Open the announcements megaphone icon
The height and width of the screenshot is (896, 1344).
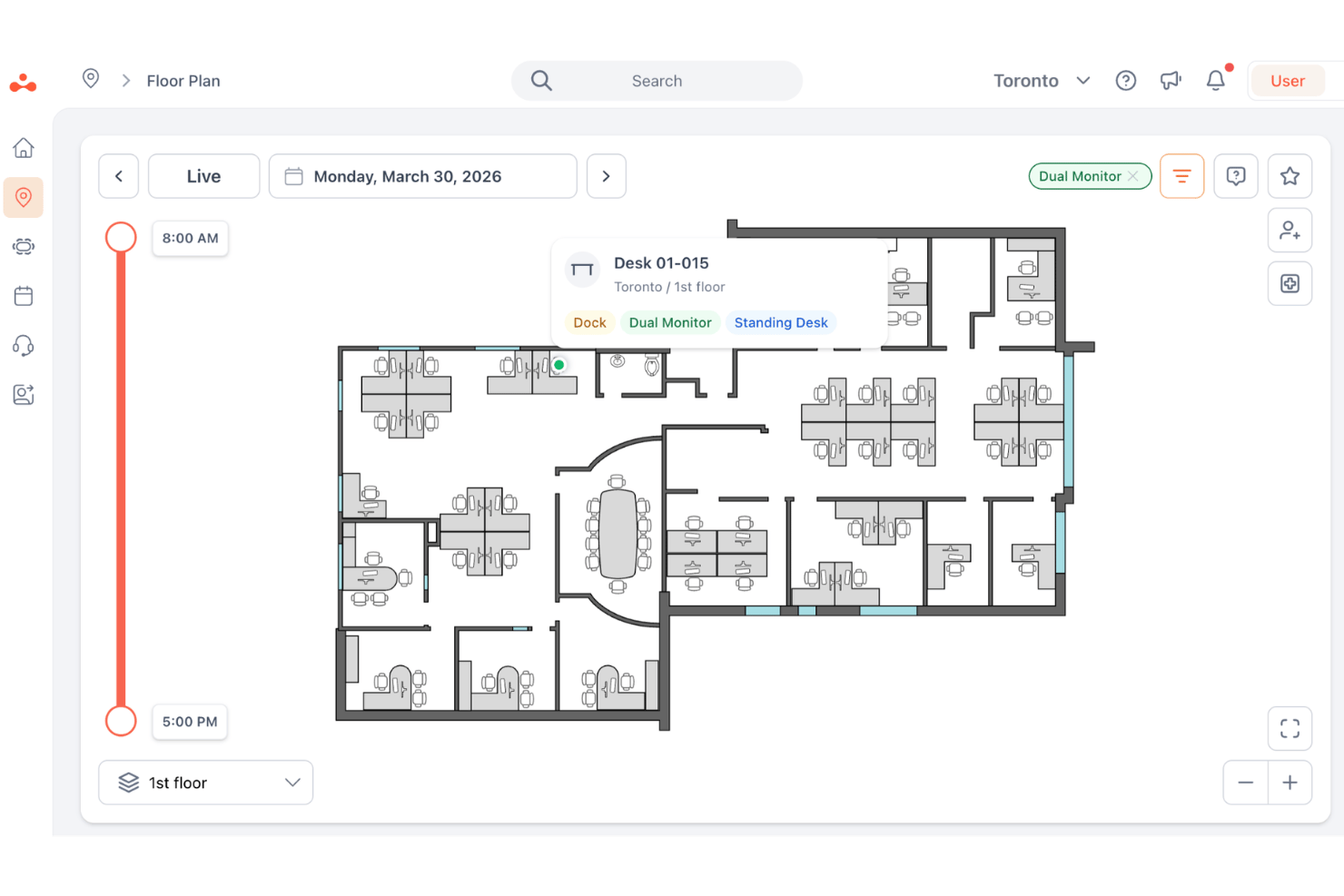1171,81
